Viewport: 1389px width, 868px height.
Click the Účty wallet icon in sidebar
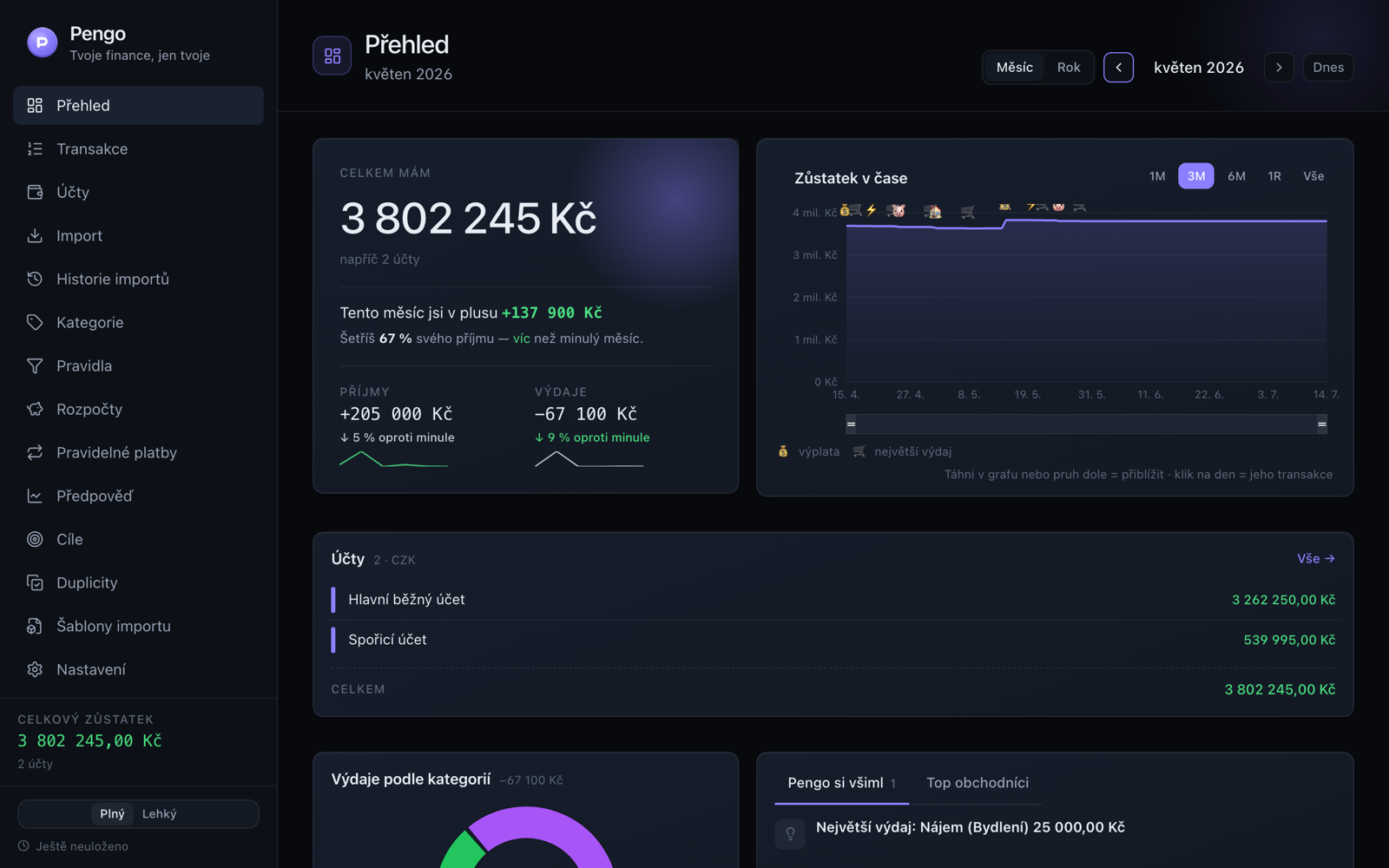click(35, 192)
